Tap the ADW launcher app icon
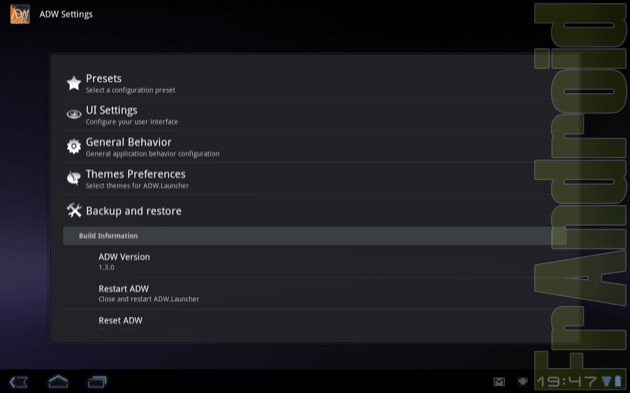The width and height of the screenshot is (630, 393). pyautogui.click(x=20, y=14)
